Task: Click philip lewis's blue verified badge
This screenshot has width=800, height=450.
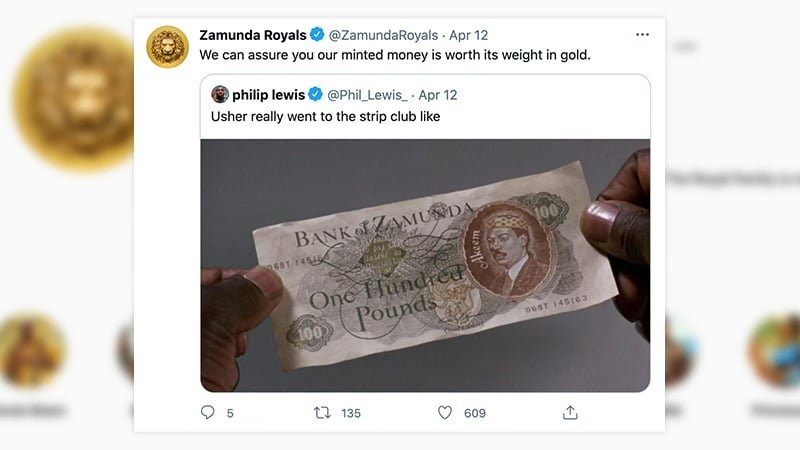Action: click(x=316, y=94)
